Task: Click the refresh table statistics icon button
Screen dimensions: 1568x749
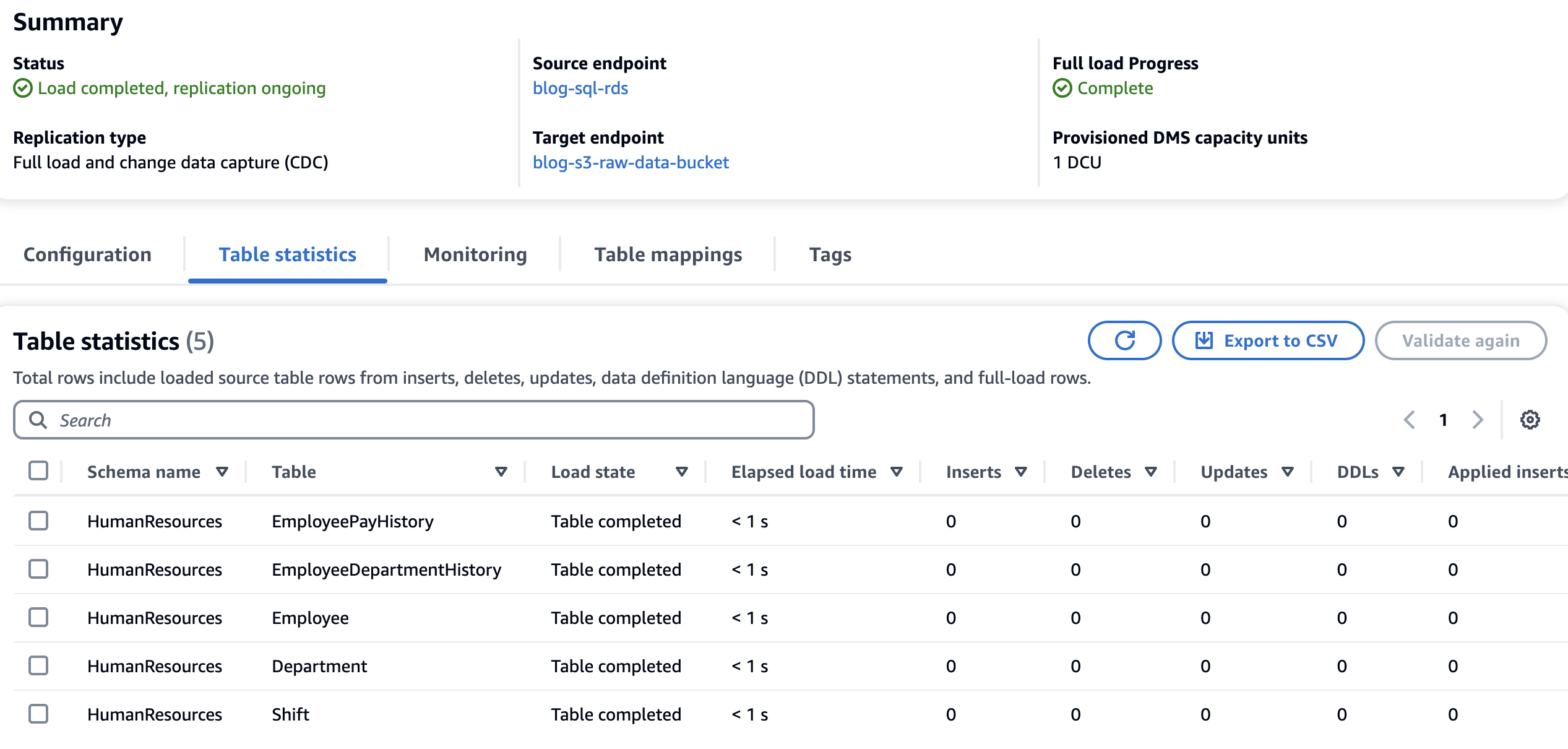Action: (1124, 340)
